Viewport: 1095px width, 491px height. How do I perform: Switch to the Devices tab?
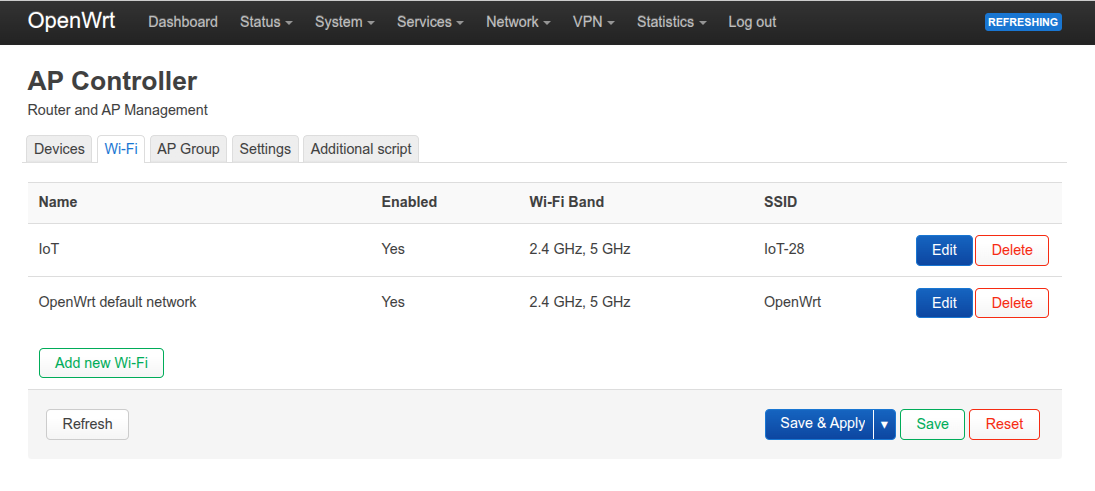(x=59, y=149)
